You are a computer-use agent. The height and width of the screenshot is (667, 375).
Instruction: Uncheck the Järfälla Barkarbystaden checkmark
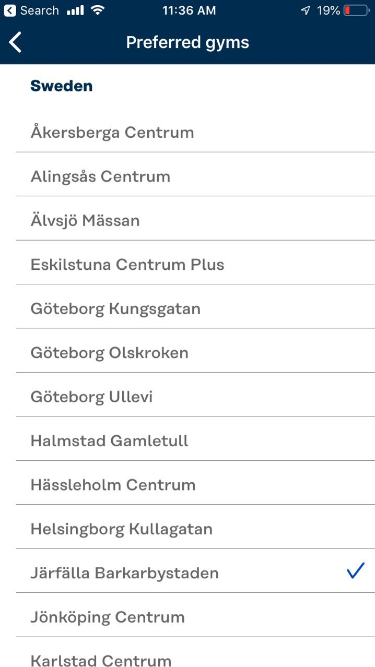[x=355, y=571]
